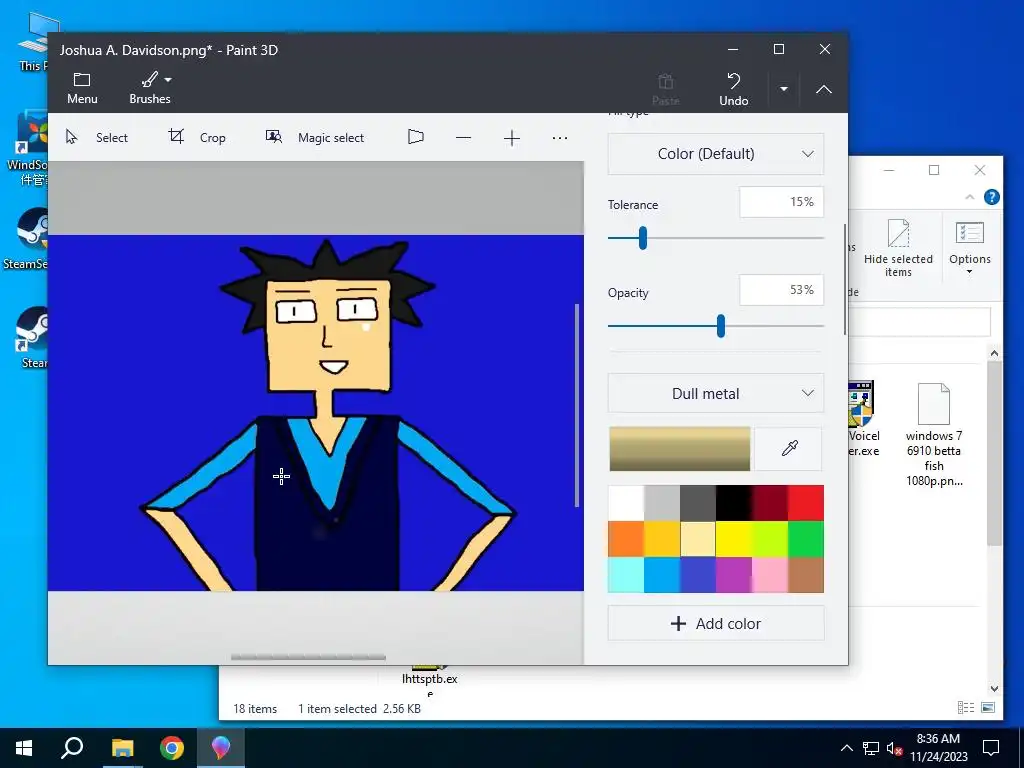Open the notification center icon
The width and height of the screenshot is (1024, 768).
[991, 748]
